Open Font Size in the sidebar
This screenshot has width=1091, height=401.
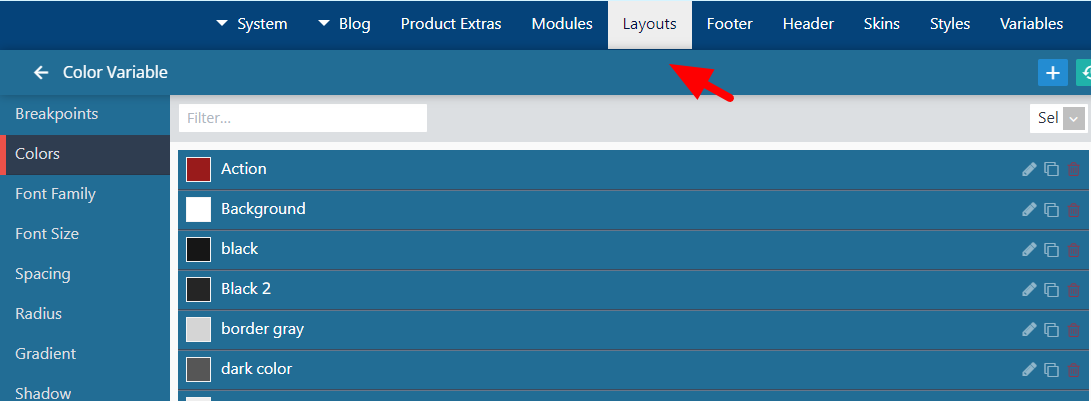coord(85,235)
